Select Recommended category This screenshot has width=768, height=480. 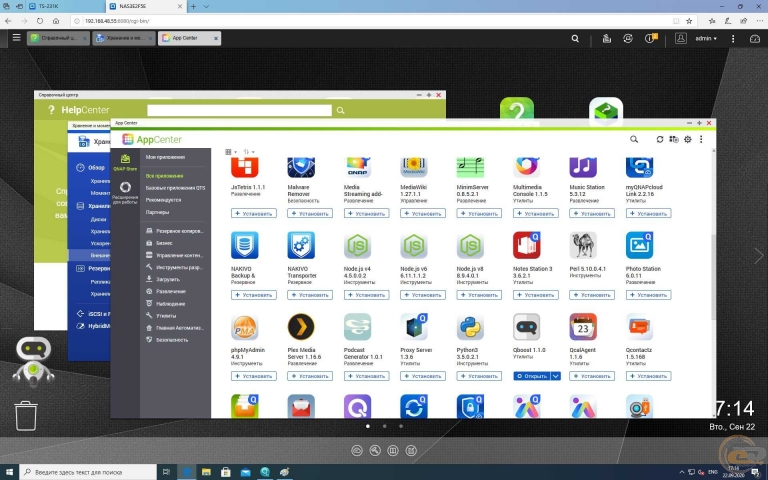click(x=164, y=200)
